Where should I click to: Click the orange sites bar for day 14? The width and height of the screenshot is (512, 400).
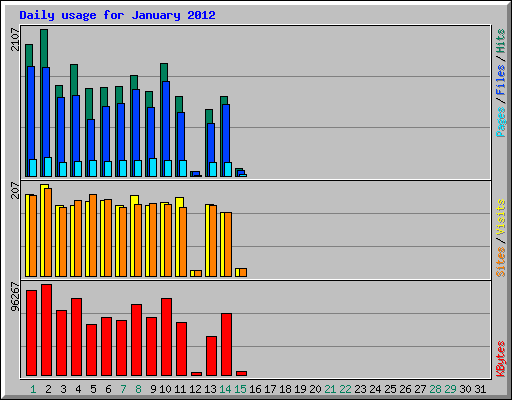point(228,244)
